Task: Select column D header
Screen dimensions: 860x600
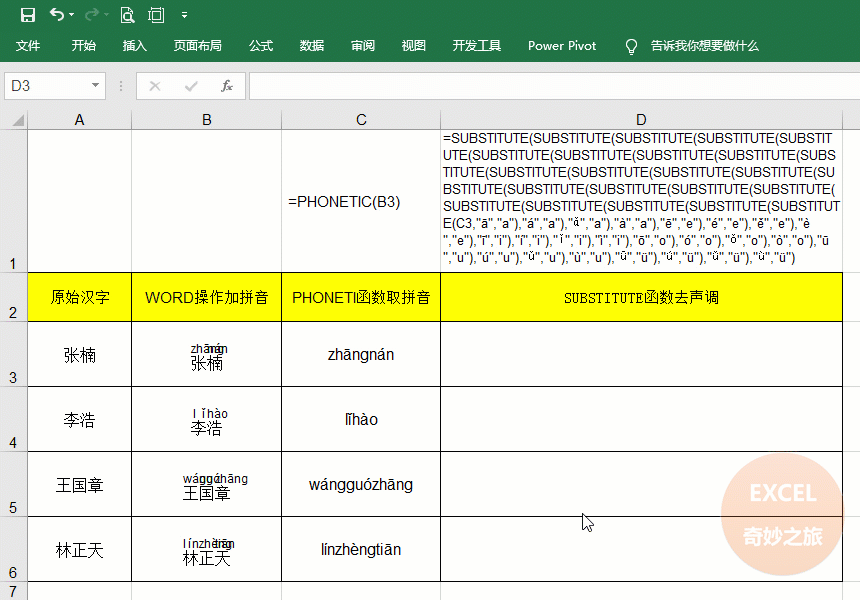Action: click(x=641, y=120)
